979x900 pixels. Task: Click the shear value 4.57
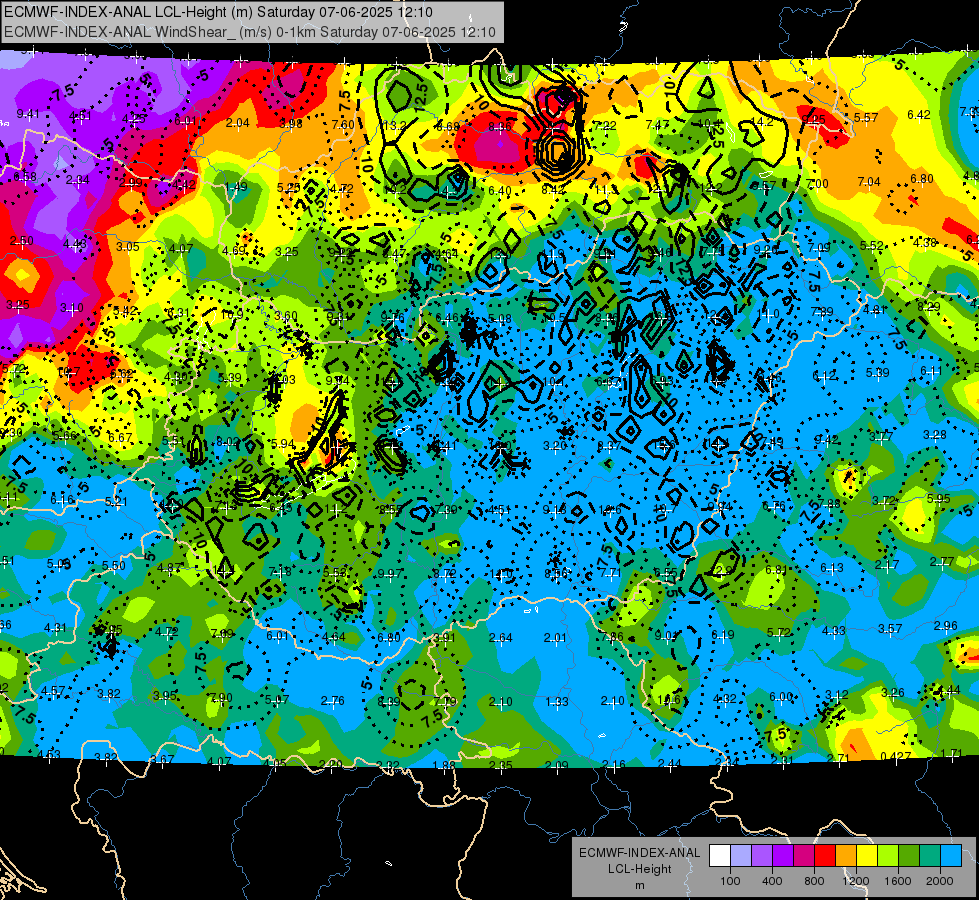click(53, 691)
